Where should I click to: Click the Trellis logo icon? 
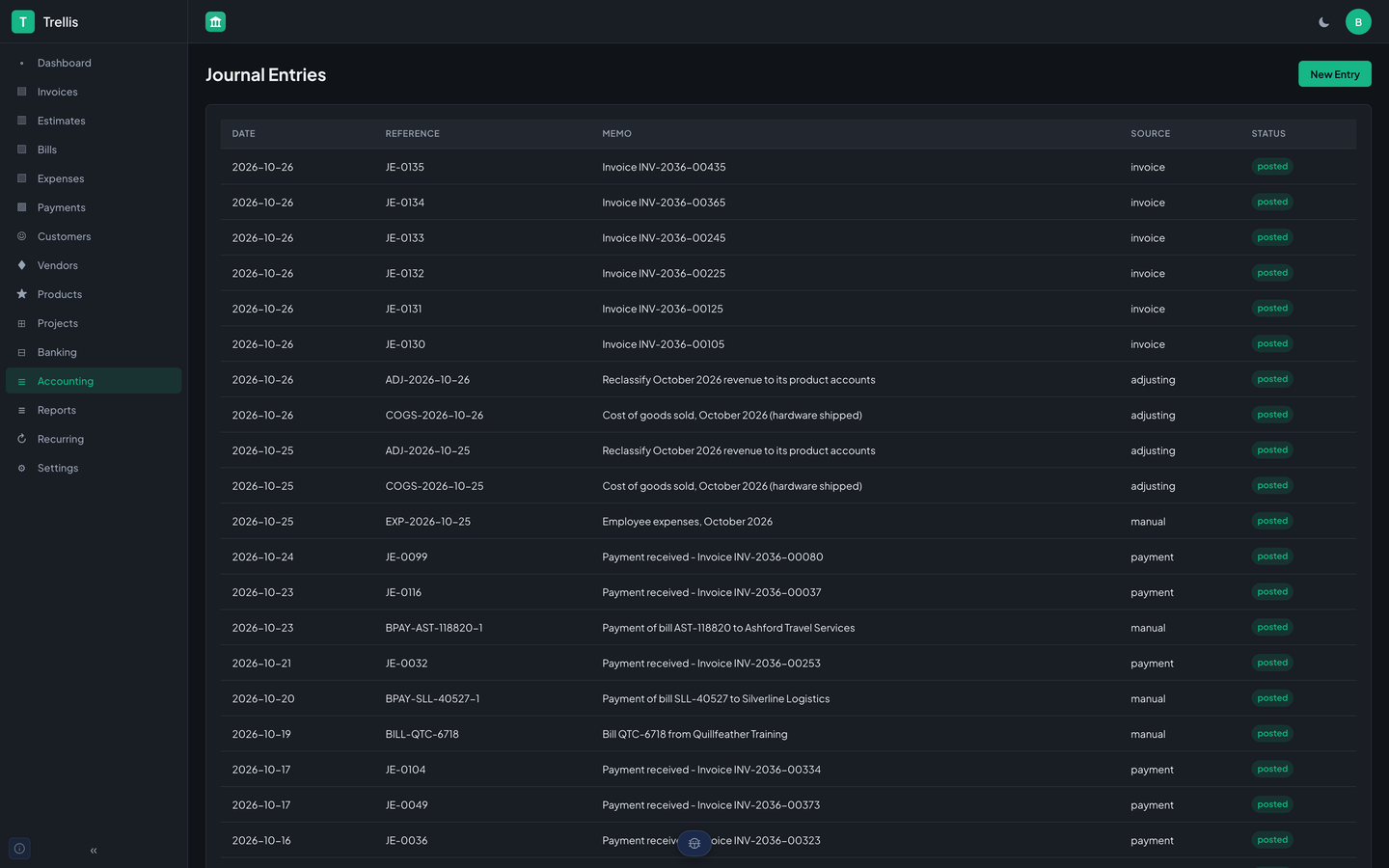pos(23,21)
